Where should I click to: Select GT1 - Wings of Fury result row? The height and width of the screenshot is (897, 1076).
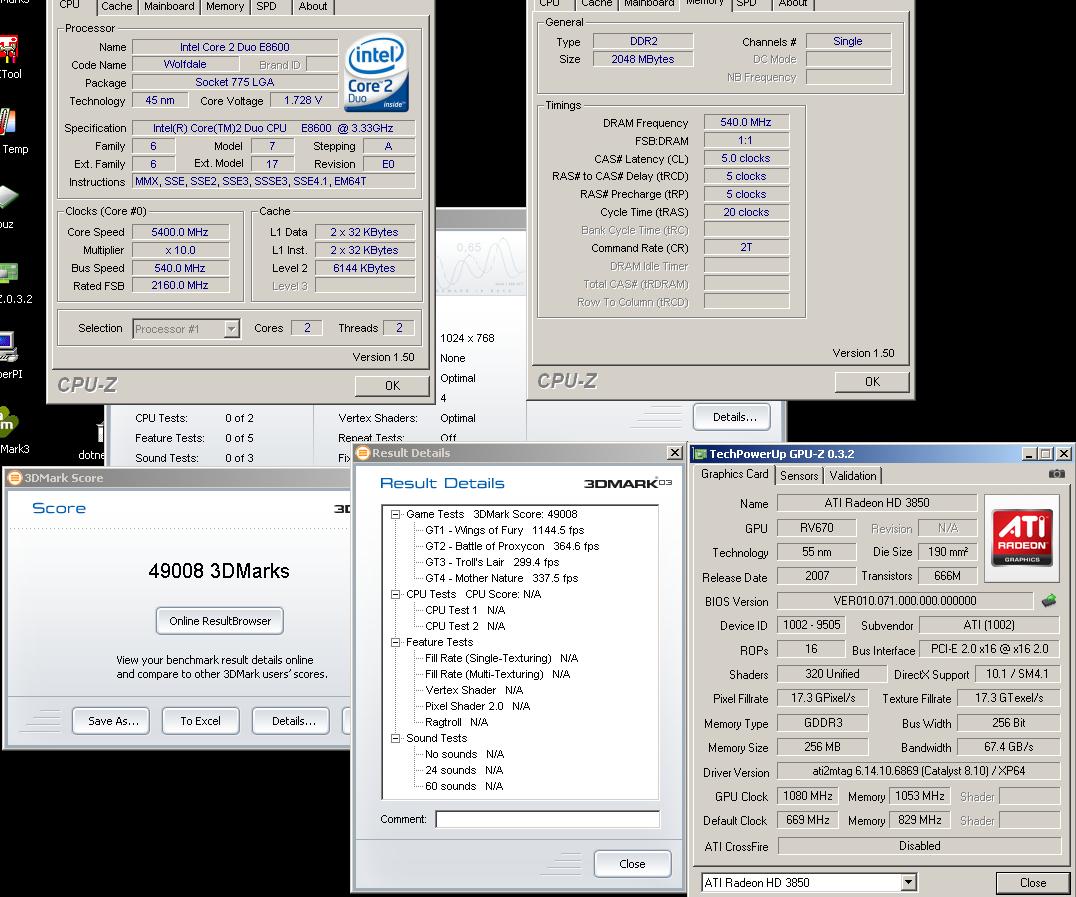point(504,531)
